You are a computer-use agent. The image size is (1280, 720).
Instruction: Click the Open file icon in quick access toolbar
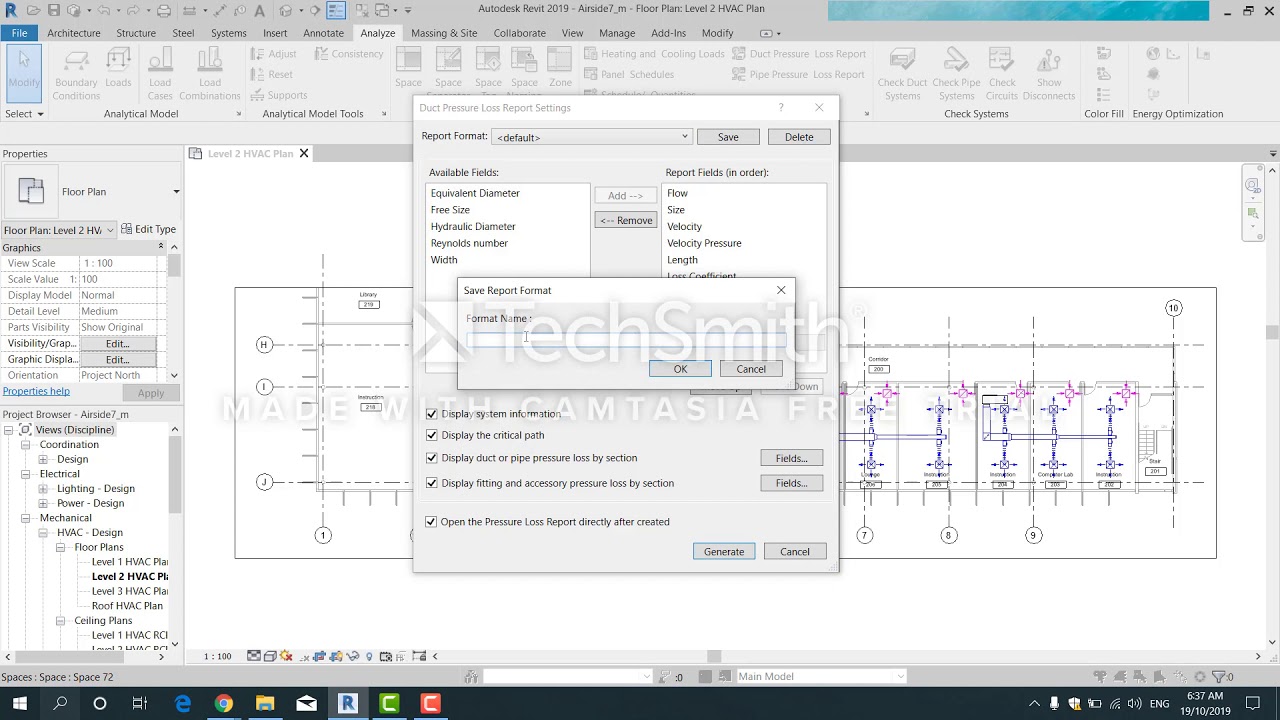click(x=34, y=10)
